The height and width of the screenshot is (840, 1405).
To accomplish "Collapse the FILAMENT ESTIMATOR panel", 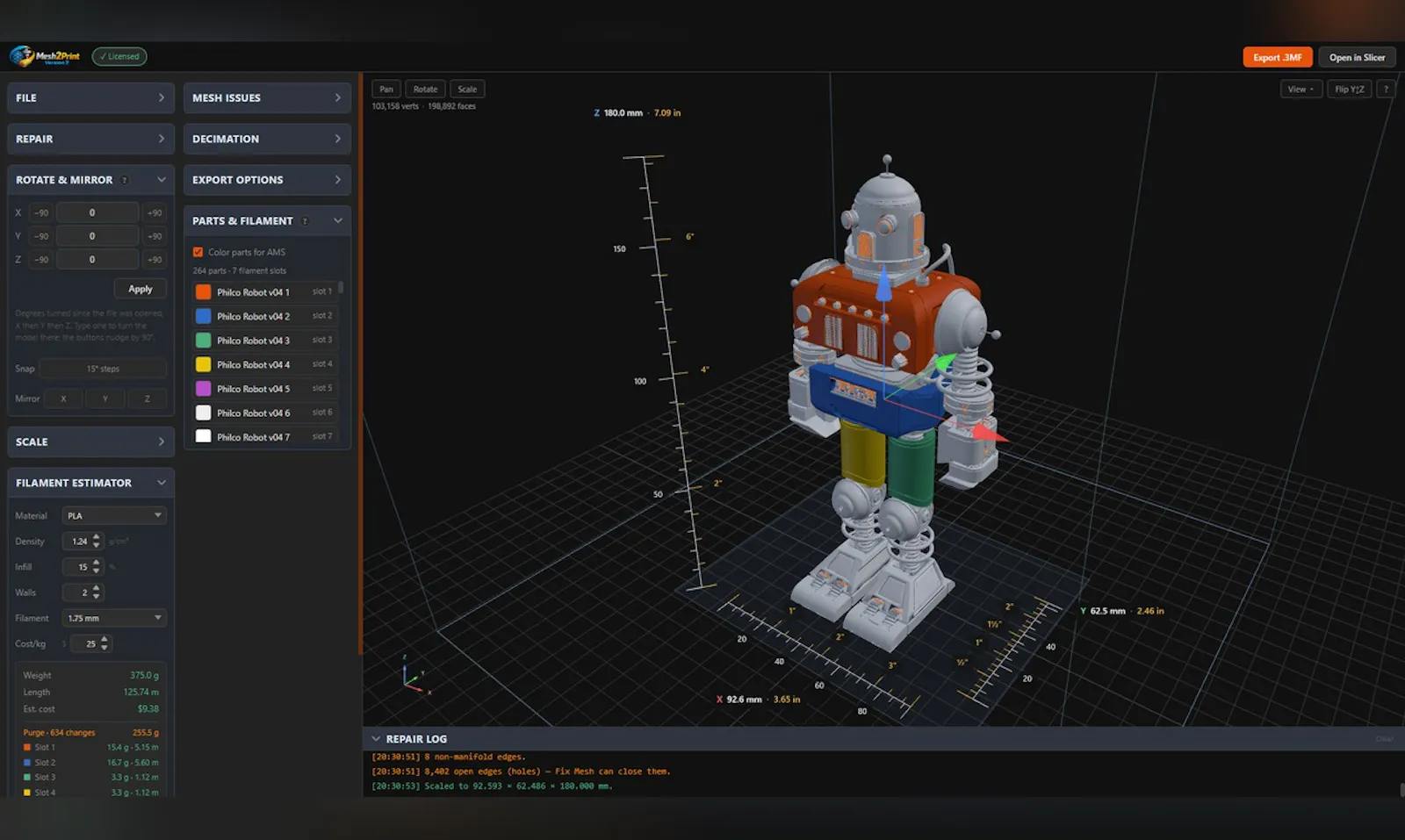I will (162, 483).
